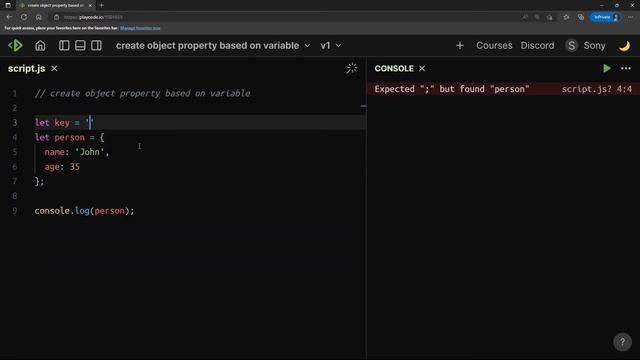
Task: Open the Manage favorites now link
Action: click(140, 28)
